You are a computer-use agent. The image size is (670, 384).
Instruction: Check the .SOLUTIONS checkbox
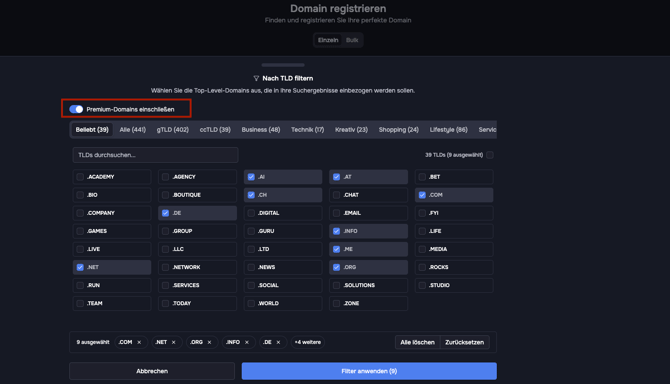337,285
